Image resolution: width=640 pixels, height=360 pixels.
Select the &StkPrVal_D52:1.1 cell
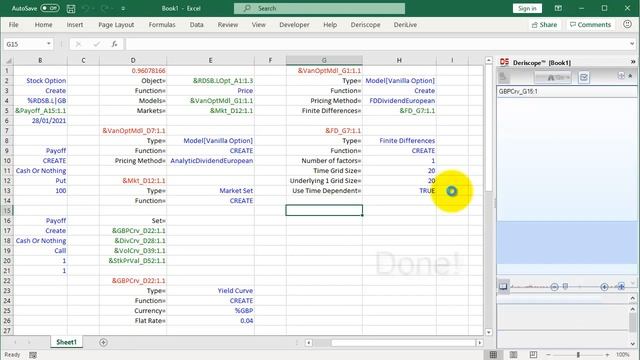click(x=133, y=260)
